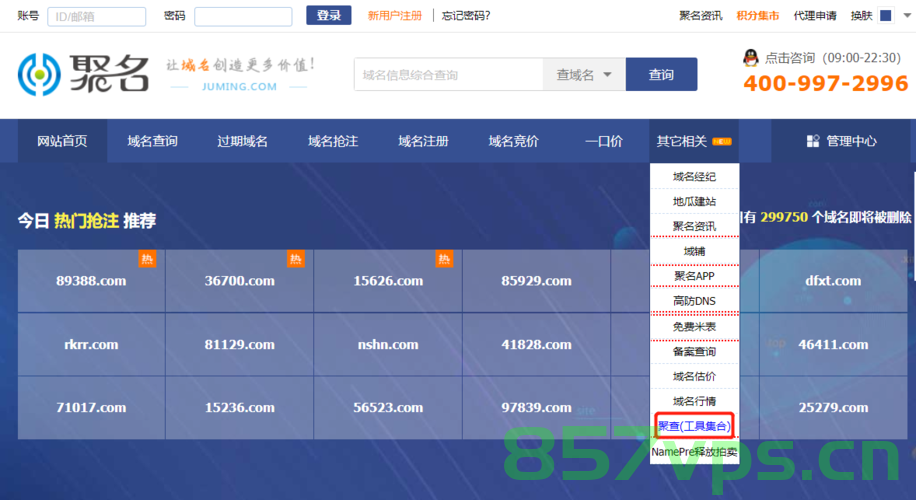The height and width of the screenshot is (500, 916).
Task: Click domain 36700.com cell
Action: point(240,280)
